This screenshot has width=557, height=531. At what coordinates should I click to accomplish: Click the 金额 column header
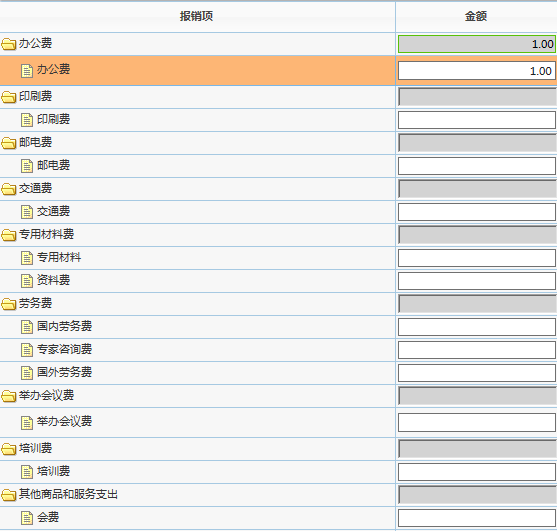point(476,16)
